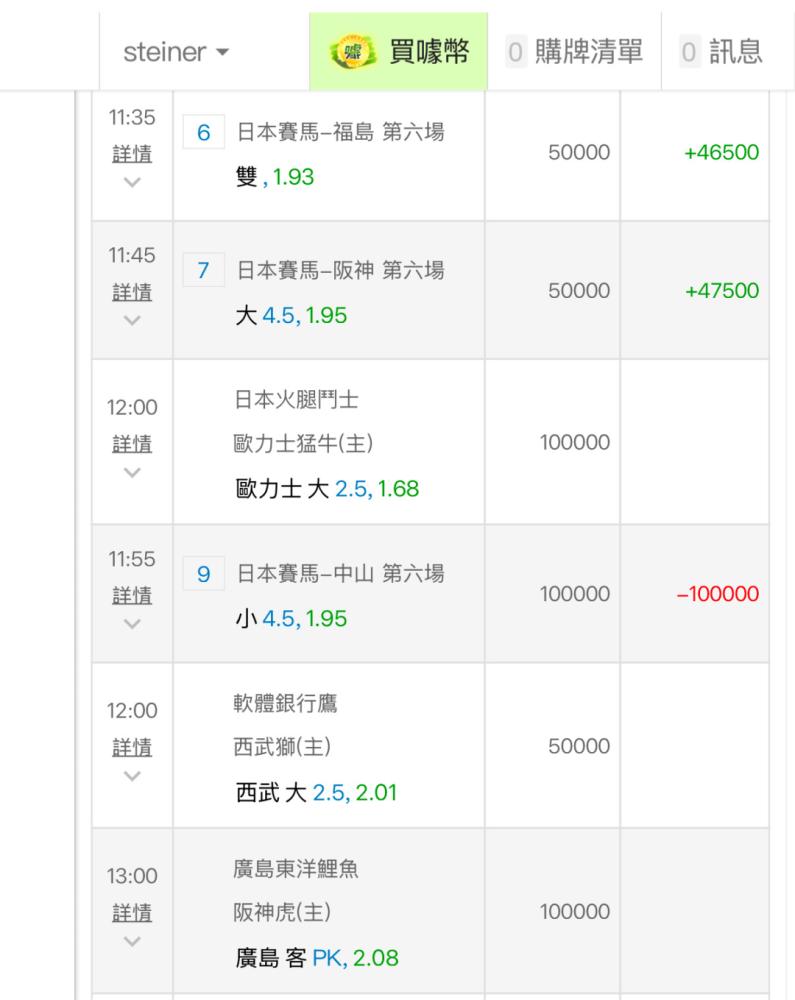Click the coin icon beside 買噱幣
The image size is (795, 1000).
point(350,52)
